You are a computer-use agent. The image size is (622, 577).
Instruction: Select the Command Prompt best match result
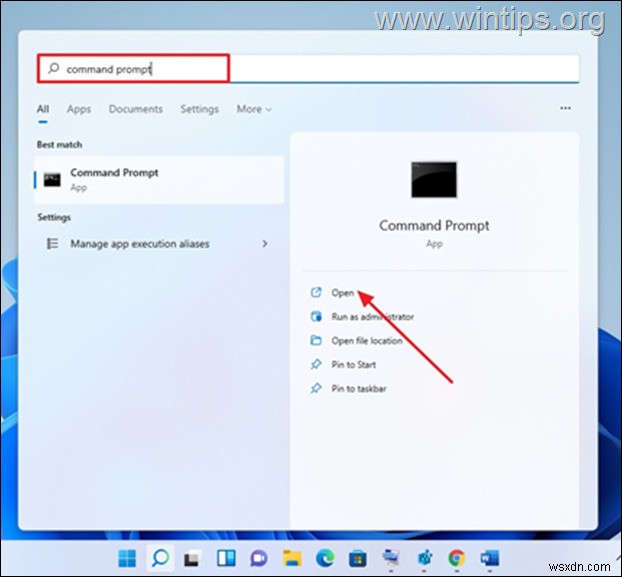tap(159, 180)
